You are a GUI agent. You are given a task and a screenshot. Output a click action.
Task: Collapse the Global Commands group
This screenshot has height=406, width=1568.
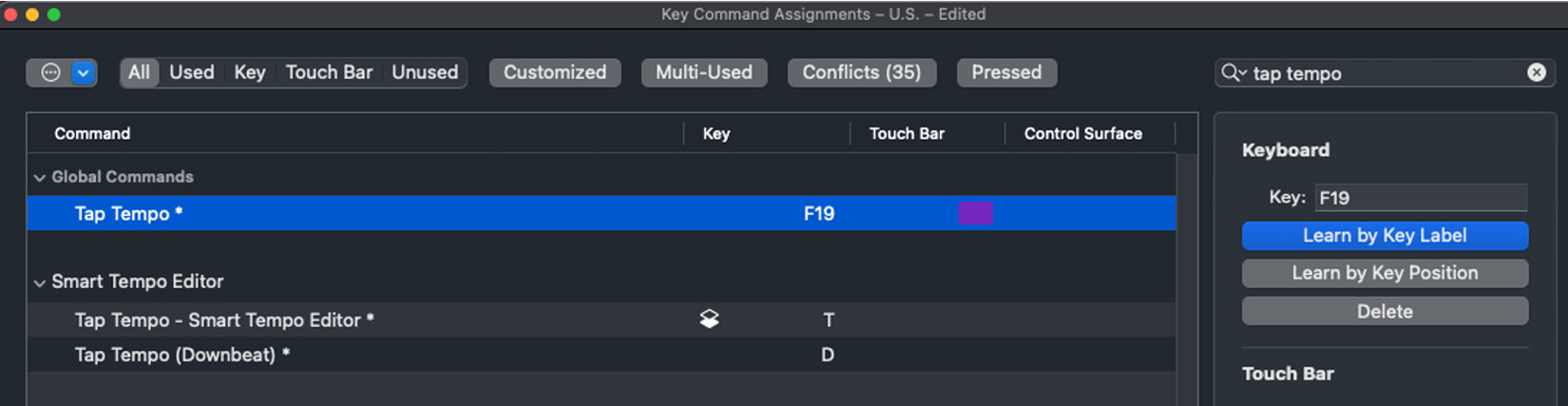click(40, 177)
